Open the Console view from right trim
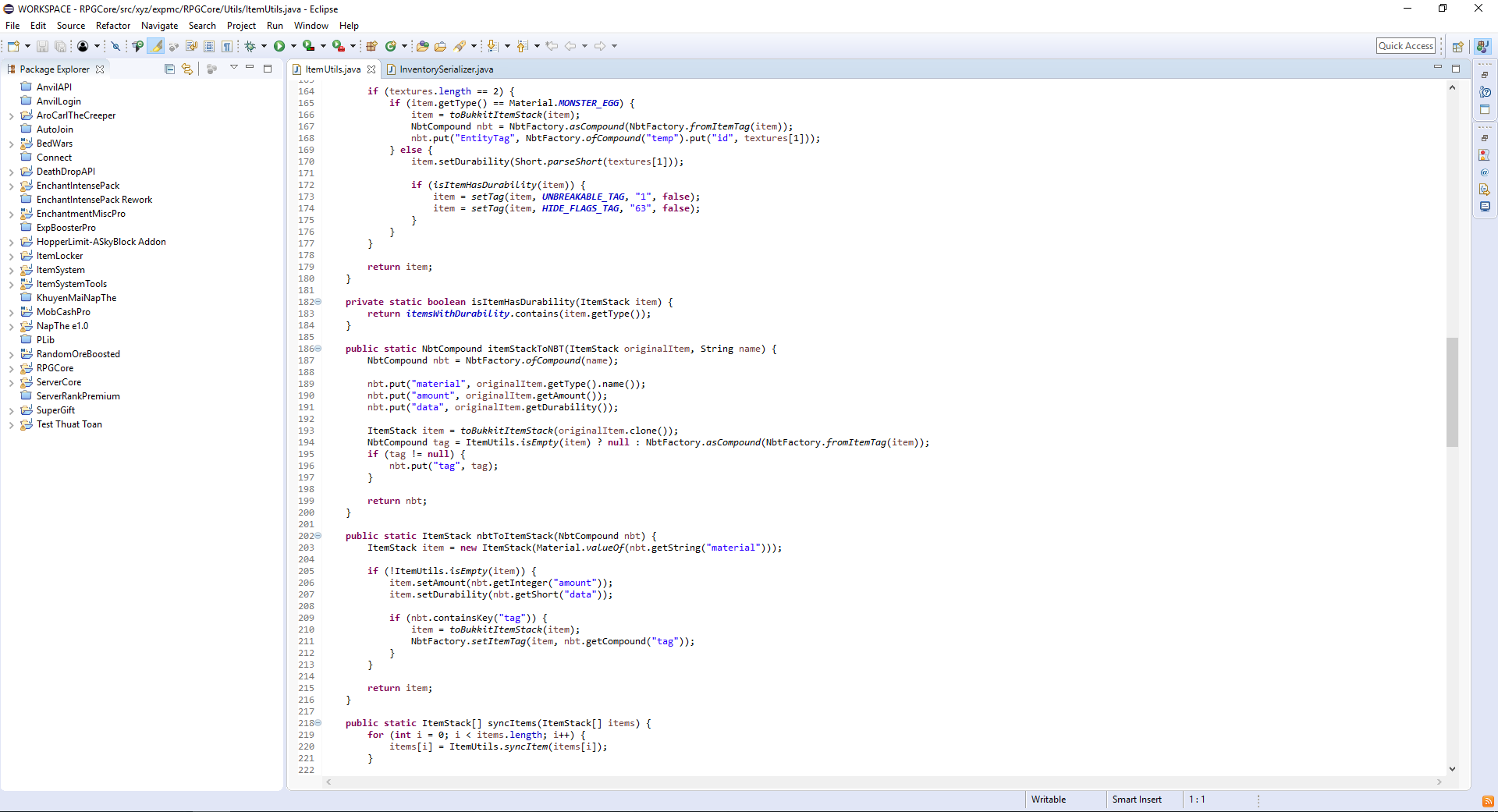Image resolution: width=1498 pixels, height=812 pixels. coord(1484,207)
